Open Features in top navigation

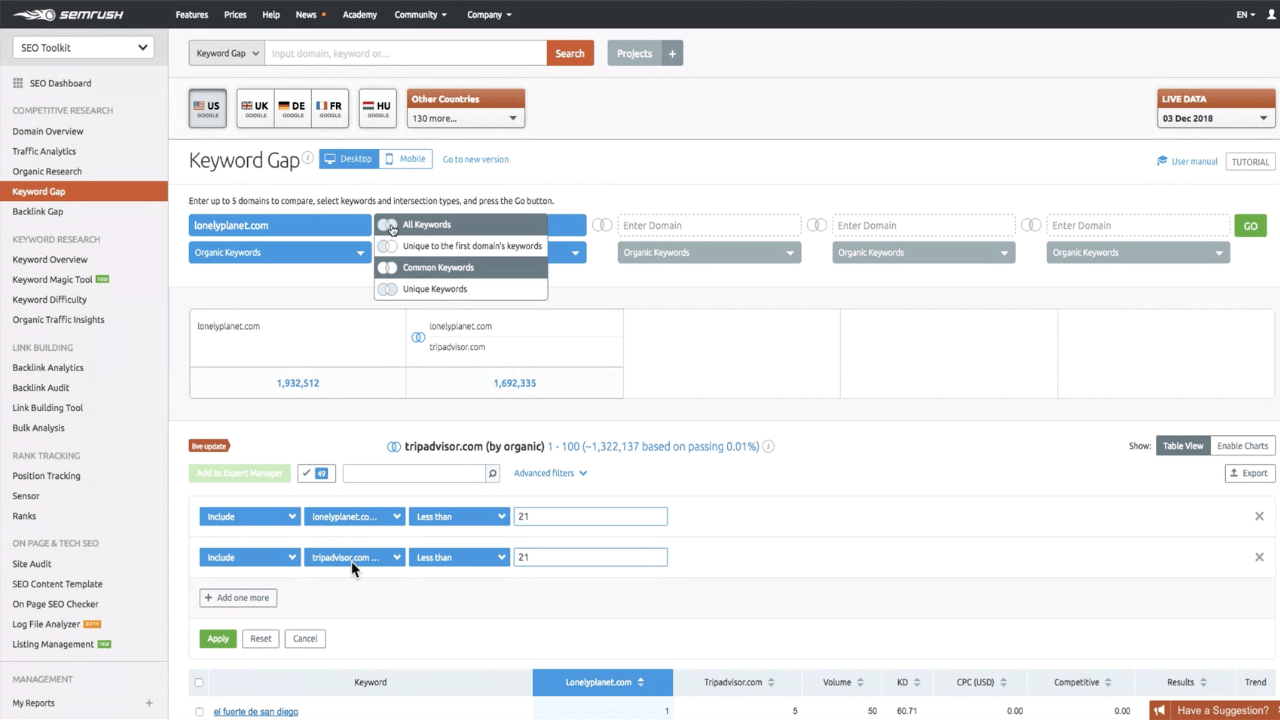click(x=192, y=15)
